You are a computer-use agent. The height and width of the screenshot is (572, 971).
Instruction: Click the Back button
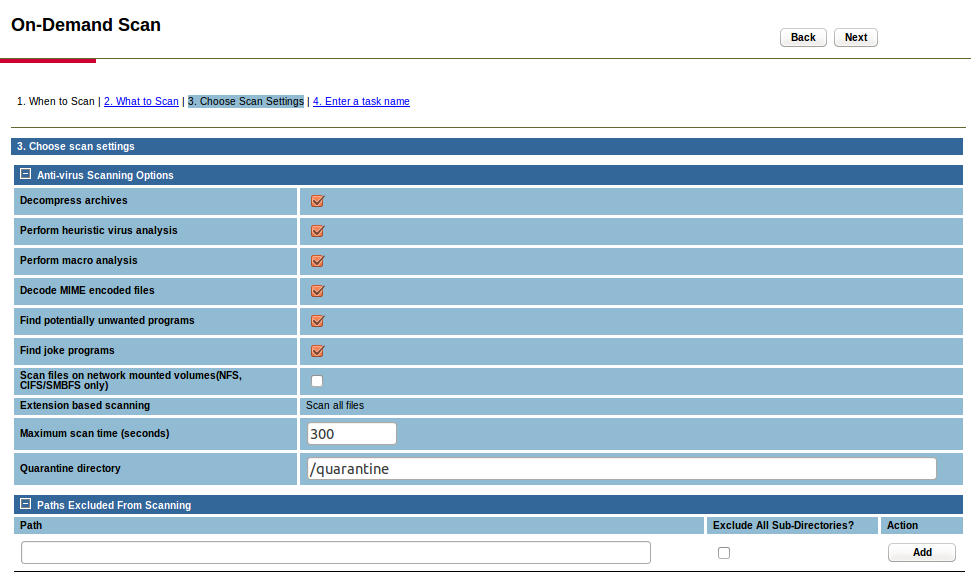click(803, 38)
